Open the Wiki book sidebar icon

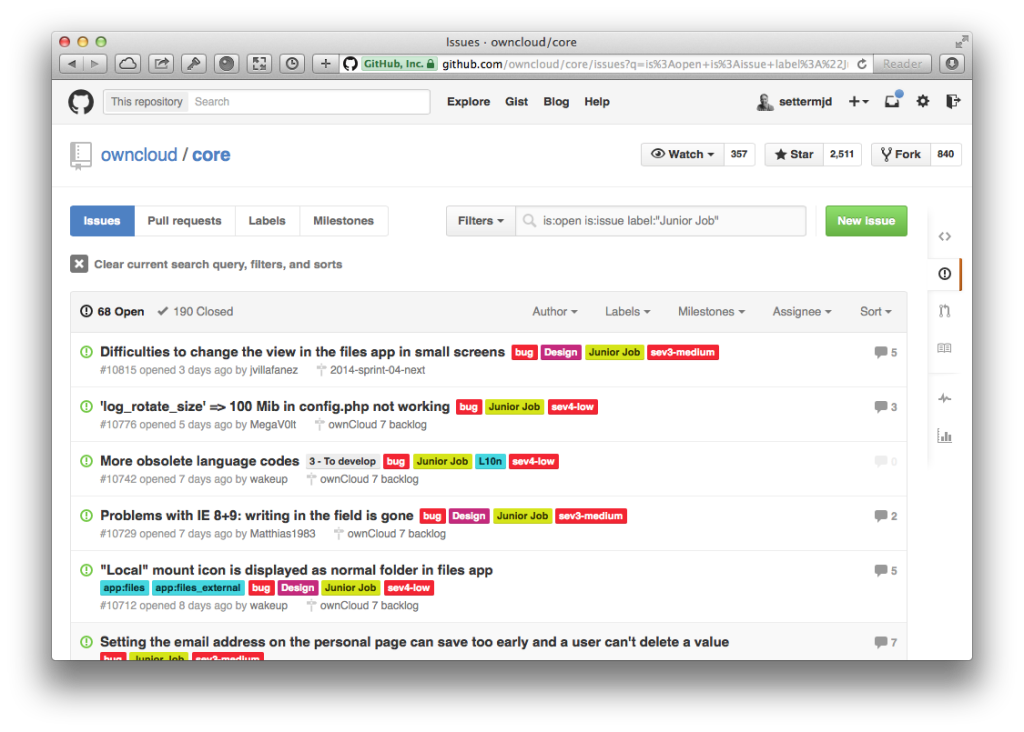pos(944,348)
